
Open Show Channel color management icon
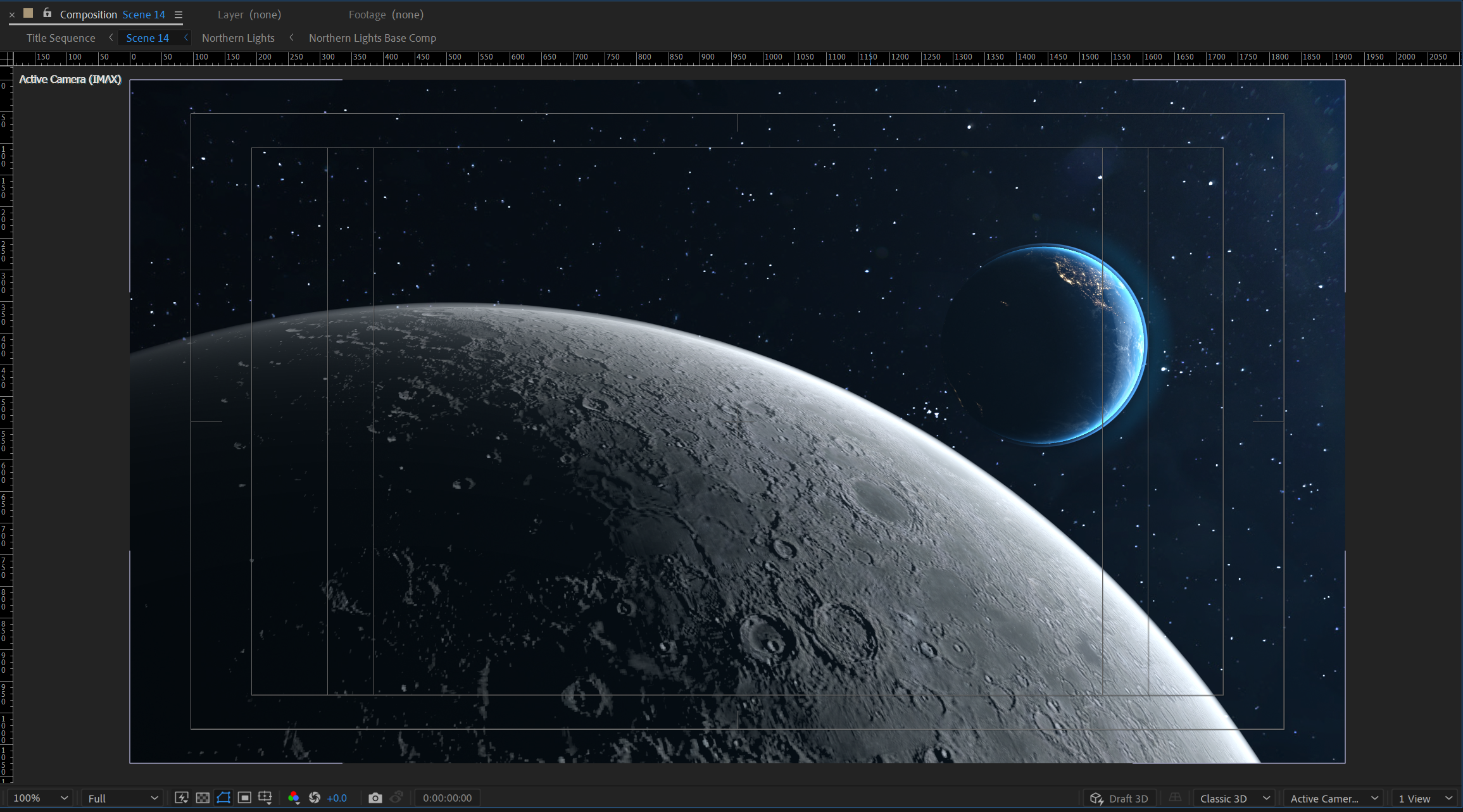[294, 798]
